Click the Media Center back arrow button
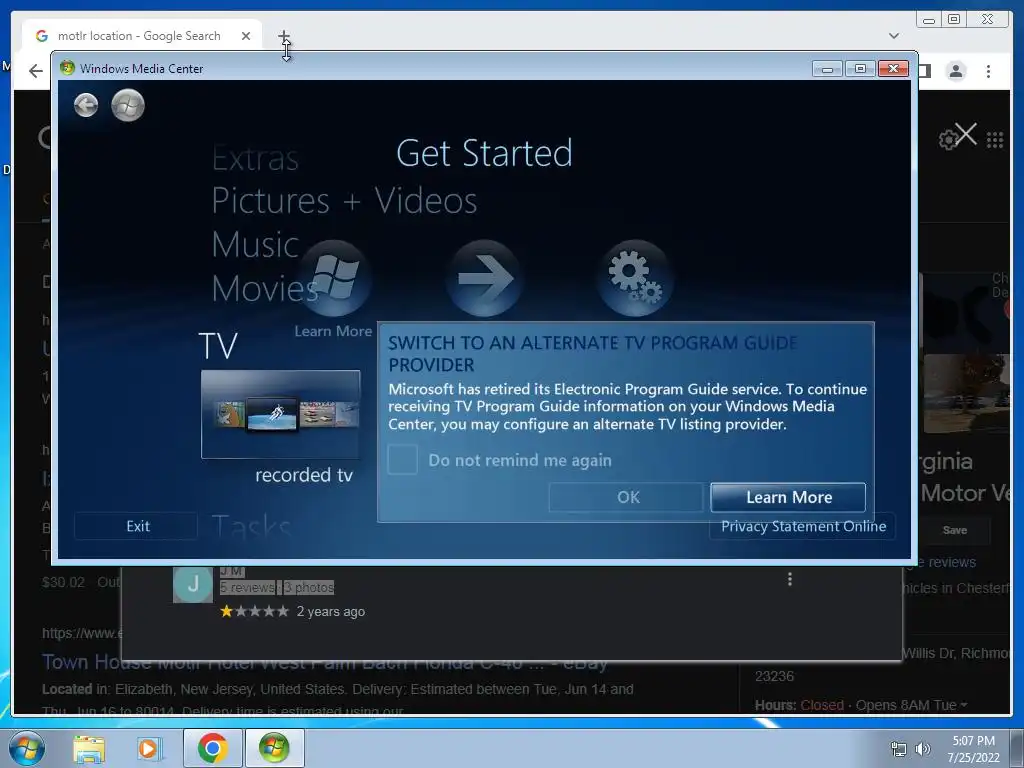The height and width of the screenshot is (768, 1024). coord(86,105)
